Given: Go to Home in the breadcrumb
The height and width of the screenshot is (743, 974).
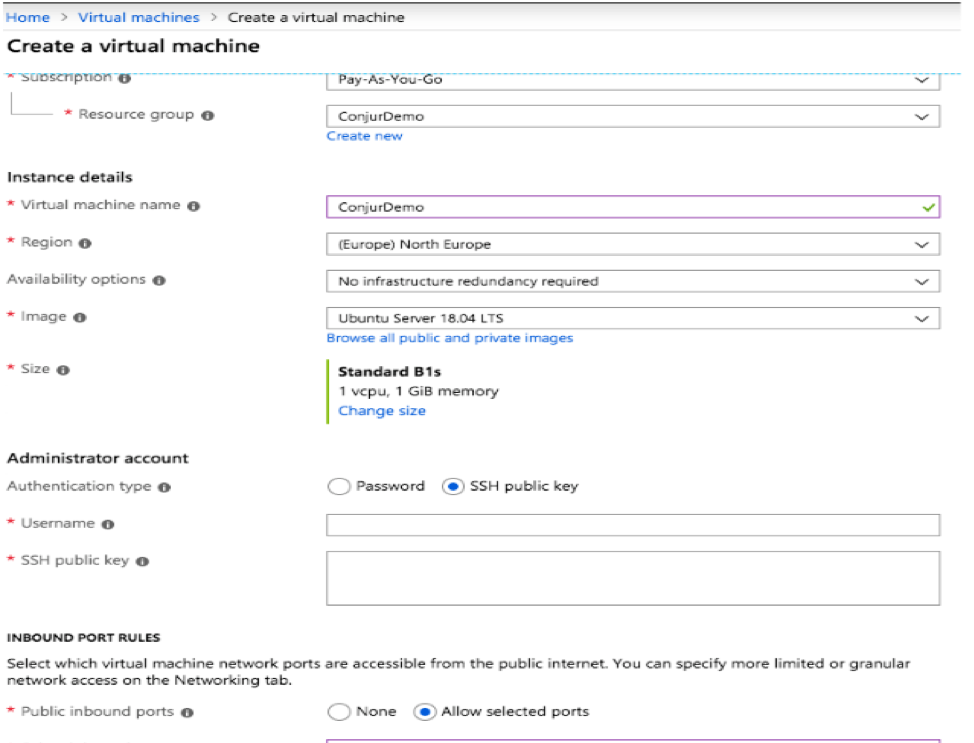Looking at the screenshot, I should [28, 17].
